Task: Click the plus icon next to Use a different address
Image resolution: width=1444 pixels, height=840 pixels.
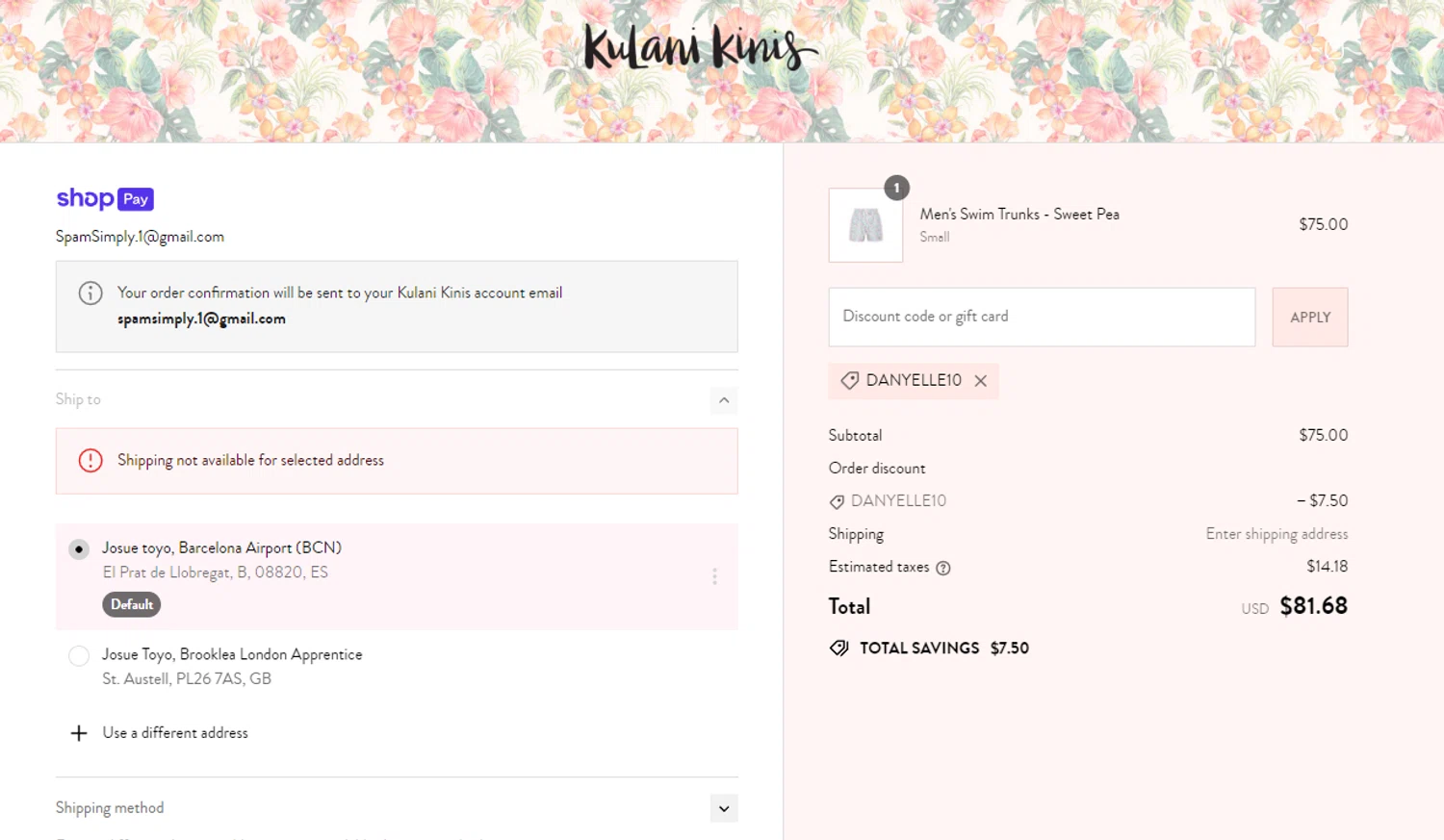Action: click(x=79, y=733)
